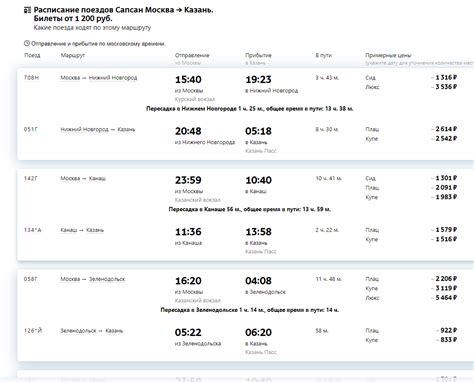The height and width of the screenshot is (382, 474).
Task: Open train 708Н number link
Action: 31,78
